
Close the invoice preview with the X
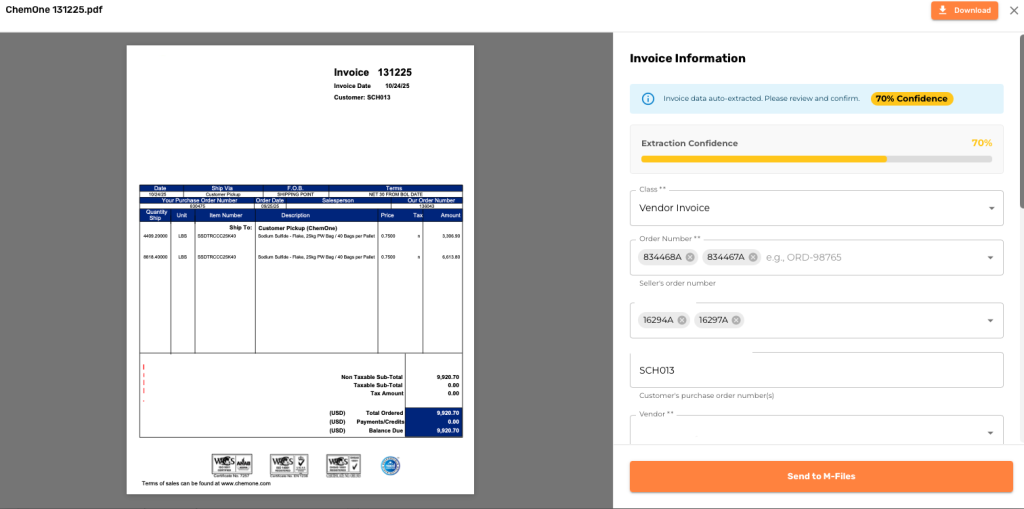(1011, 10)
